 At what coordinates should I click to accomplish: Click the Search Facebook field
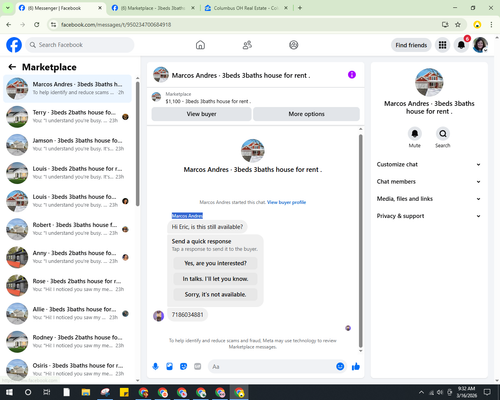point(80,45)
